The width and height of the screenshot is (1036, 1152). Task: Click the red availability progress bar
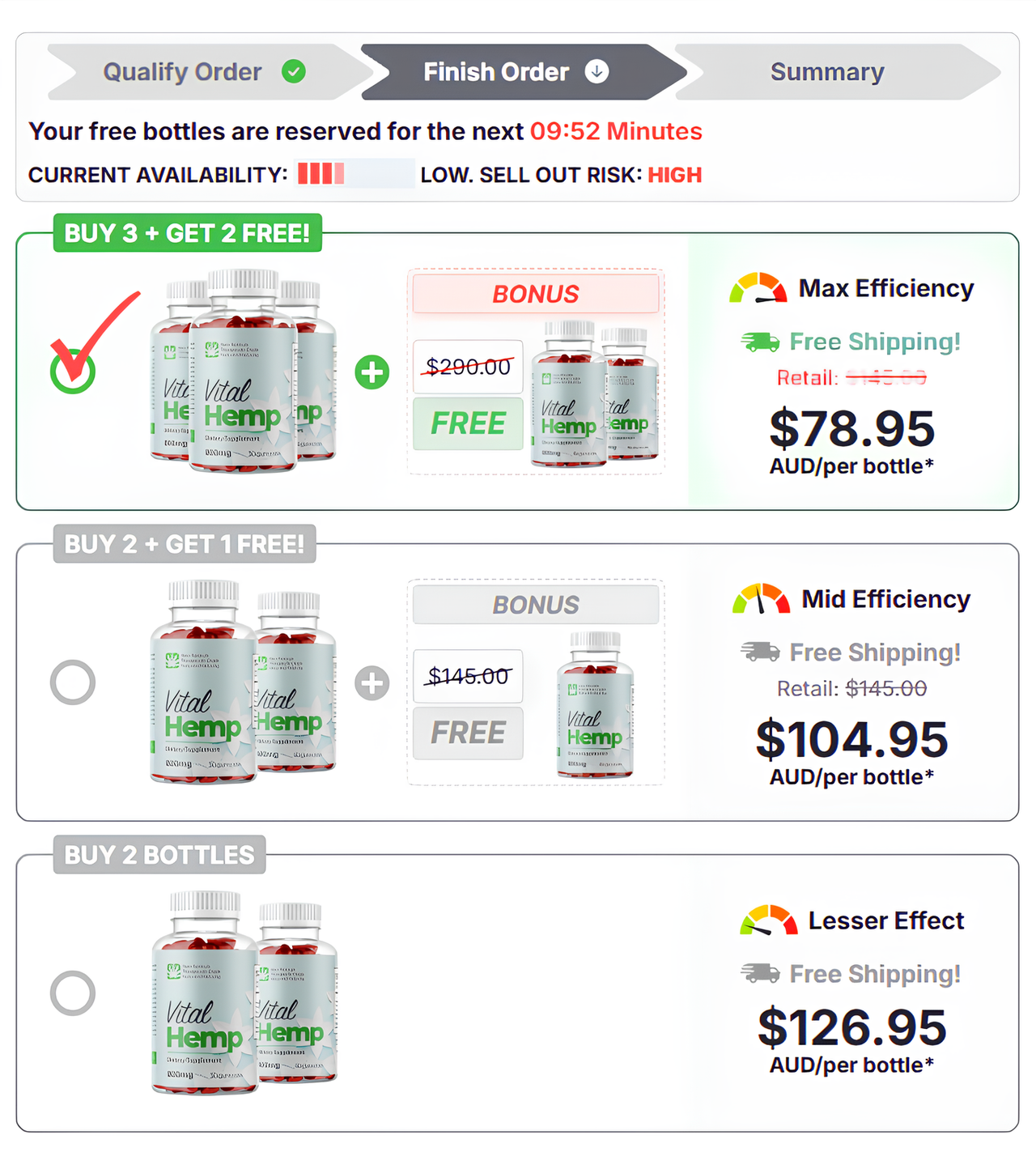point(322,174)
